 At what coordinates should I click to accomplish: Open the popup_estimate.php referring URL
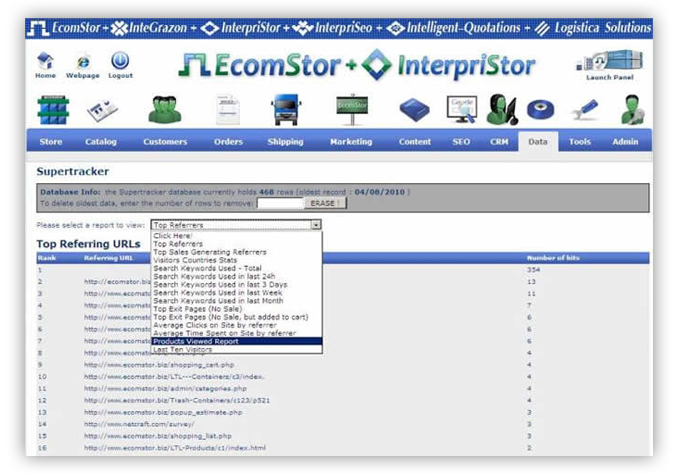click(x=163, y=413)
